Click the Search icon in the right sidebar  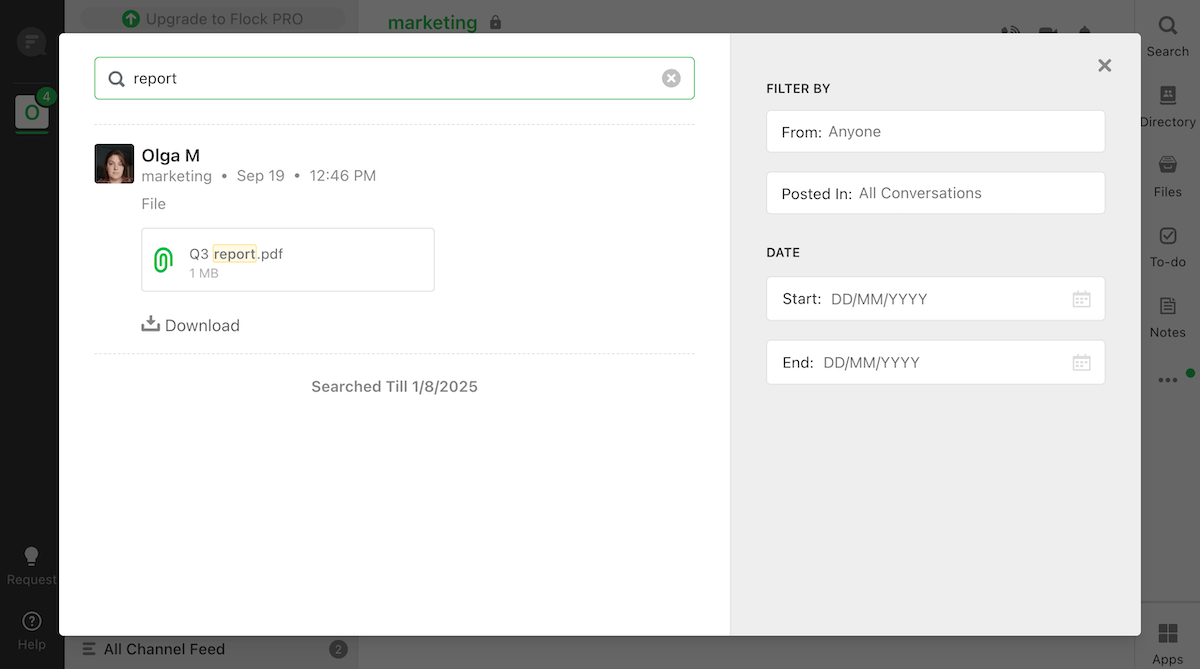1167,34
